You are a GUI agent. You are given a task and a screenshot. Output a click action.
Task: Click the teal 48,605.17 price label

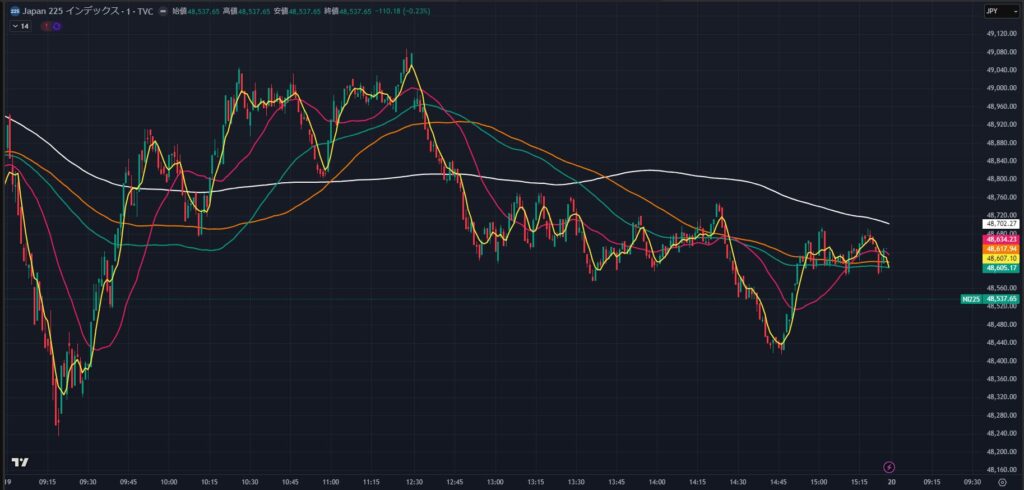click(1000, 268)
